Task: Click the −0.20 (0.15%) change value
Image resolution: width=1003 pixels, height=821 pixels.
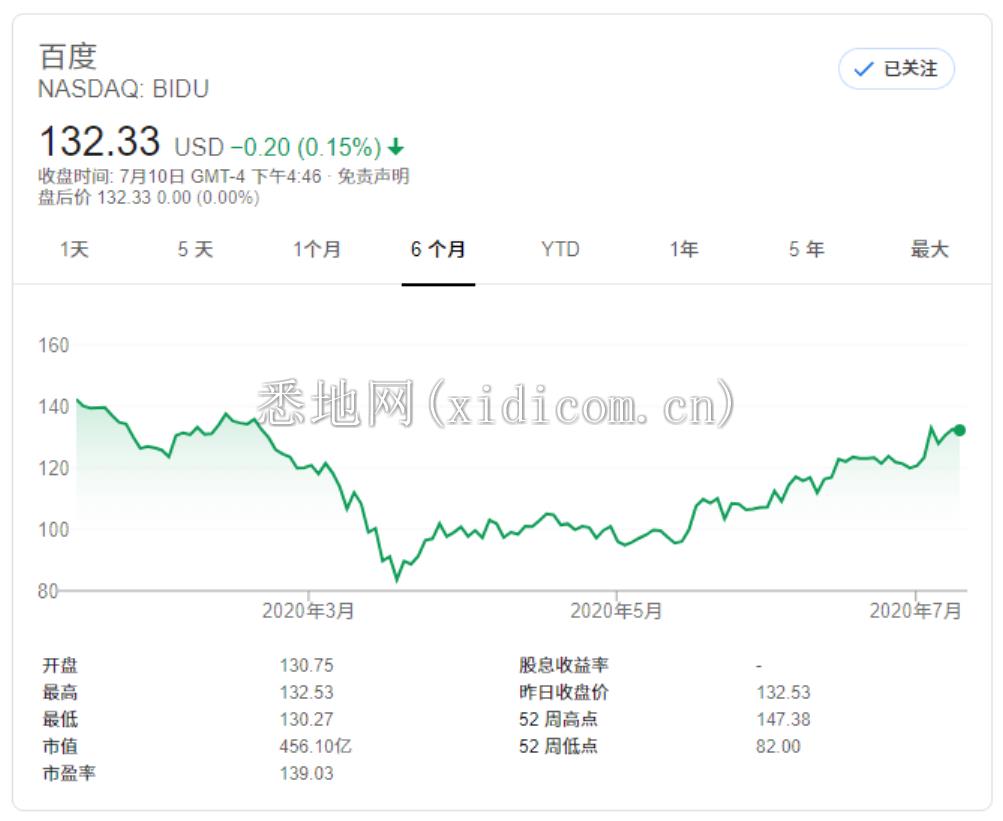Action: tap(306, 147)
